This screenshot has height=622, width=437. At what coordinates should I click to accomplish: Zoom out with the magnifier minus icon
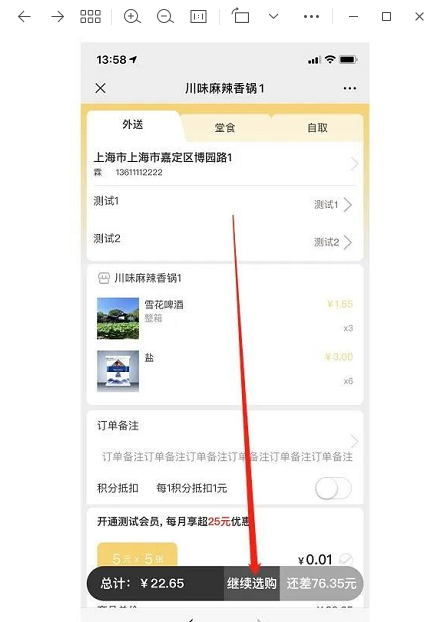point(165,16)
